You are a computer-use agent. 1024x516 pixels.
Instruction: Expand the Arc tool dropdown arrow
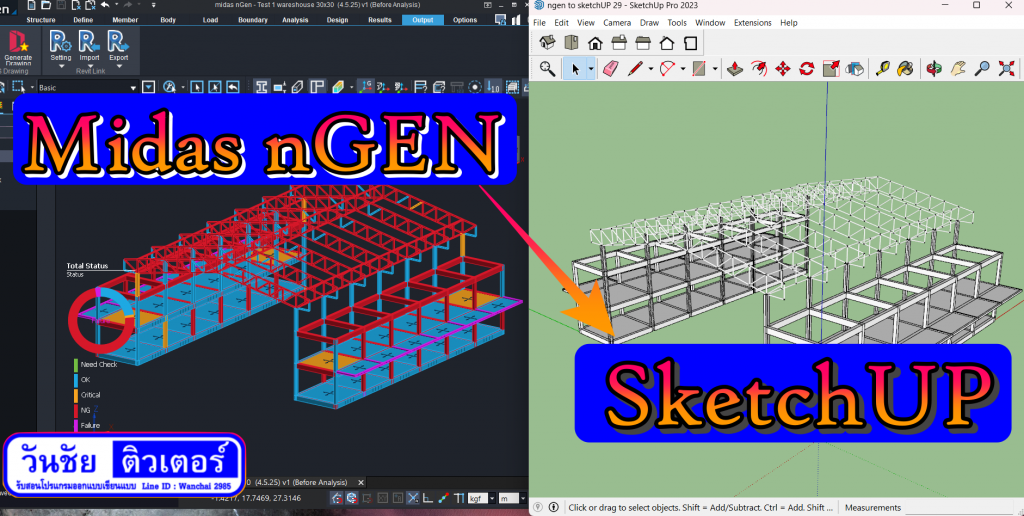click(x=683, y=69)
